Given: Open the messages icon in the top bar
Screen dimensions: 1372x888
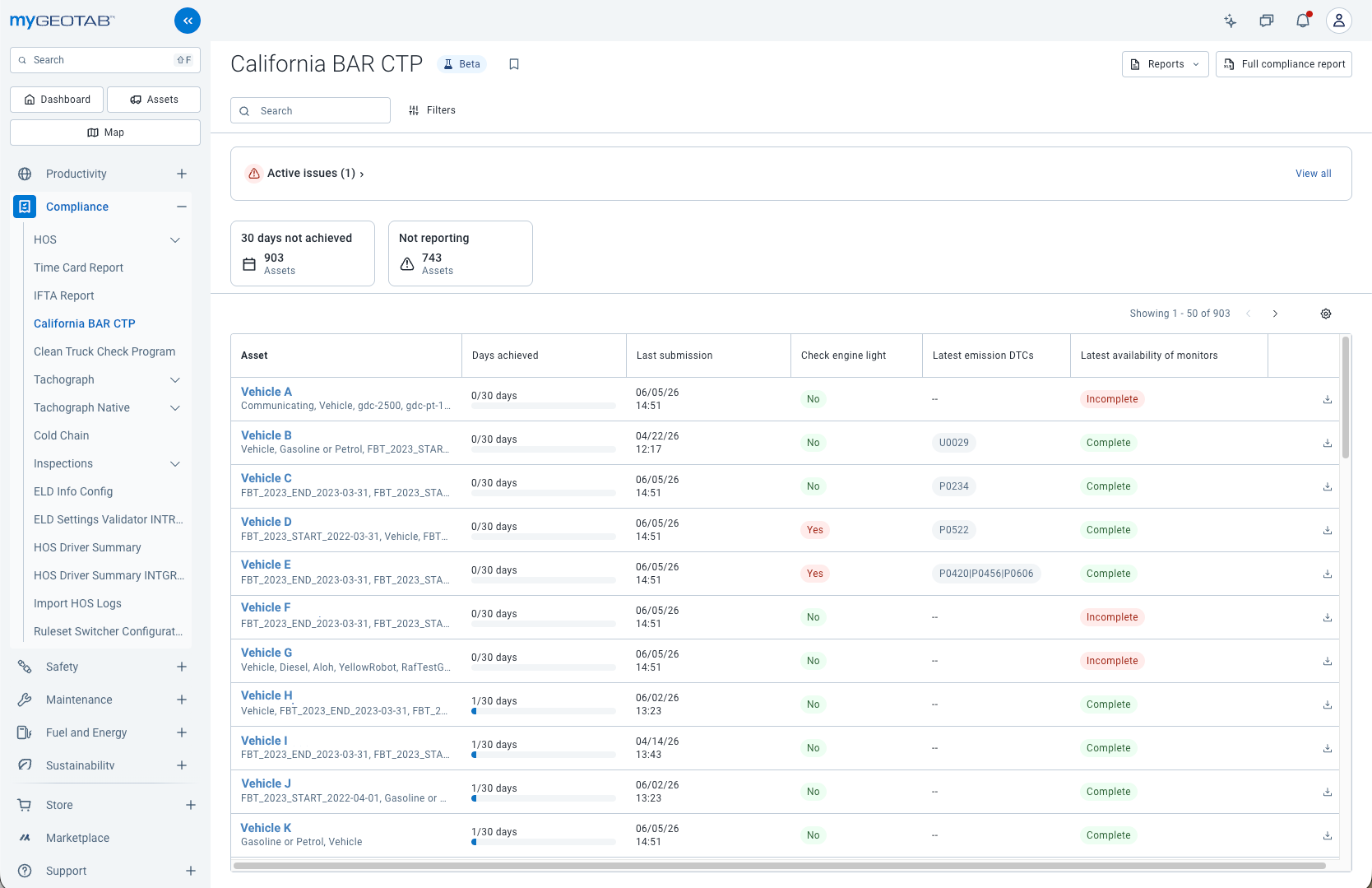Looking at the screenshot, I should coord(1267,21).
